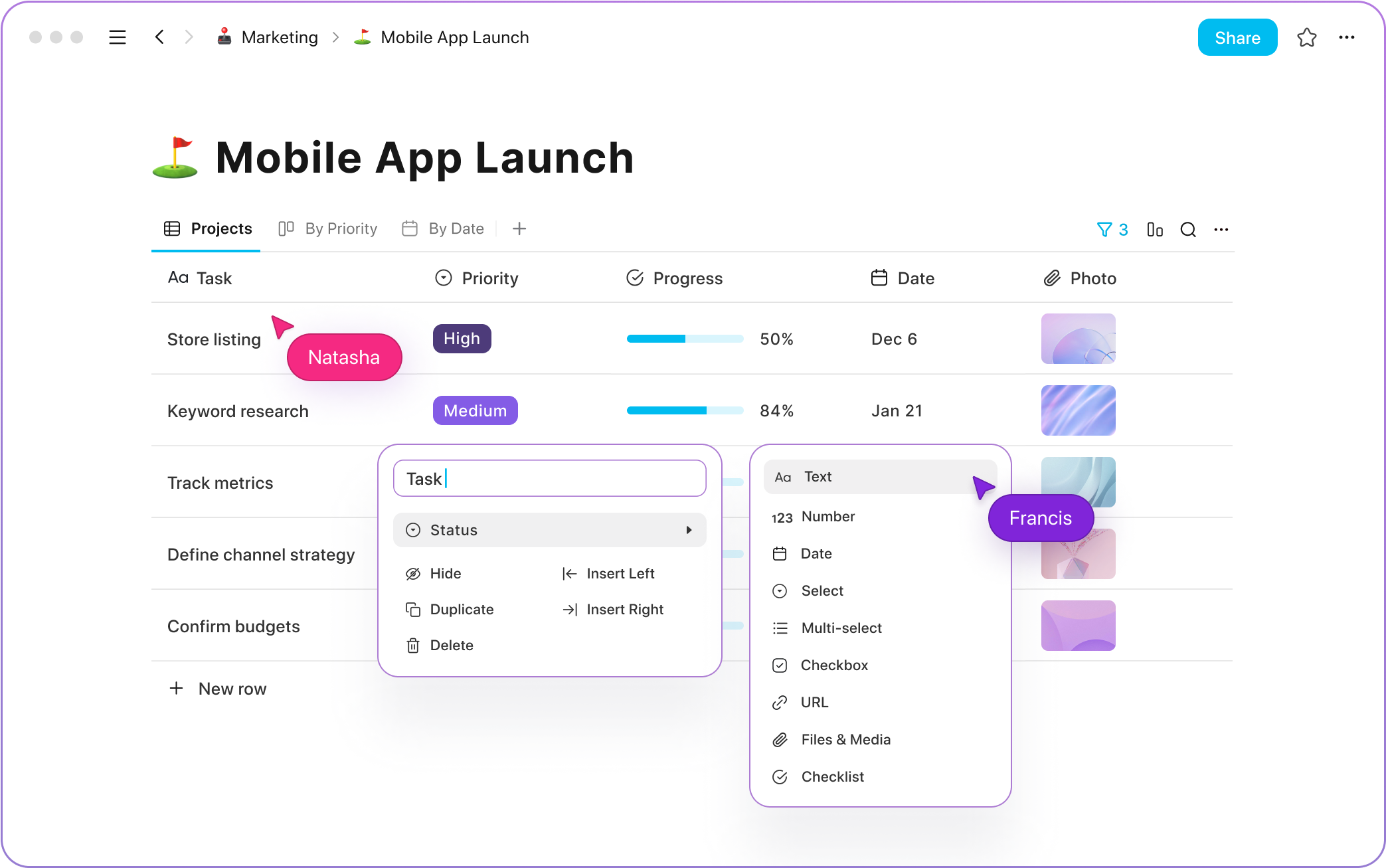
Task: Click the calendar icon next to Date column
Action: (877, 278)
